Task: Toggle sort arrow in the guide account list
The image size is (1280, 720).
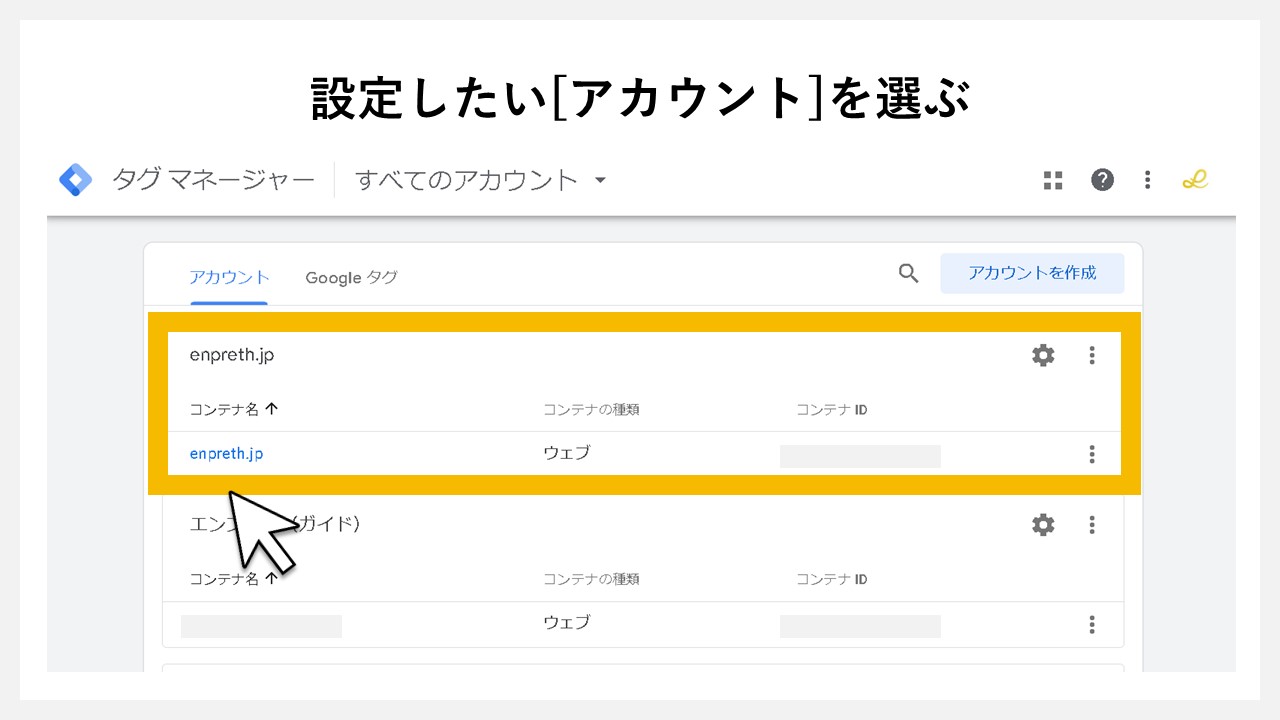Action: [x=270, y=578]
